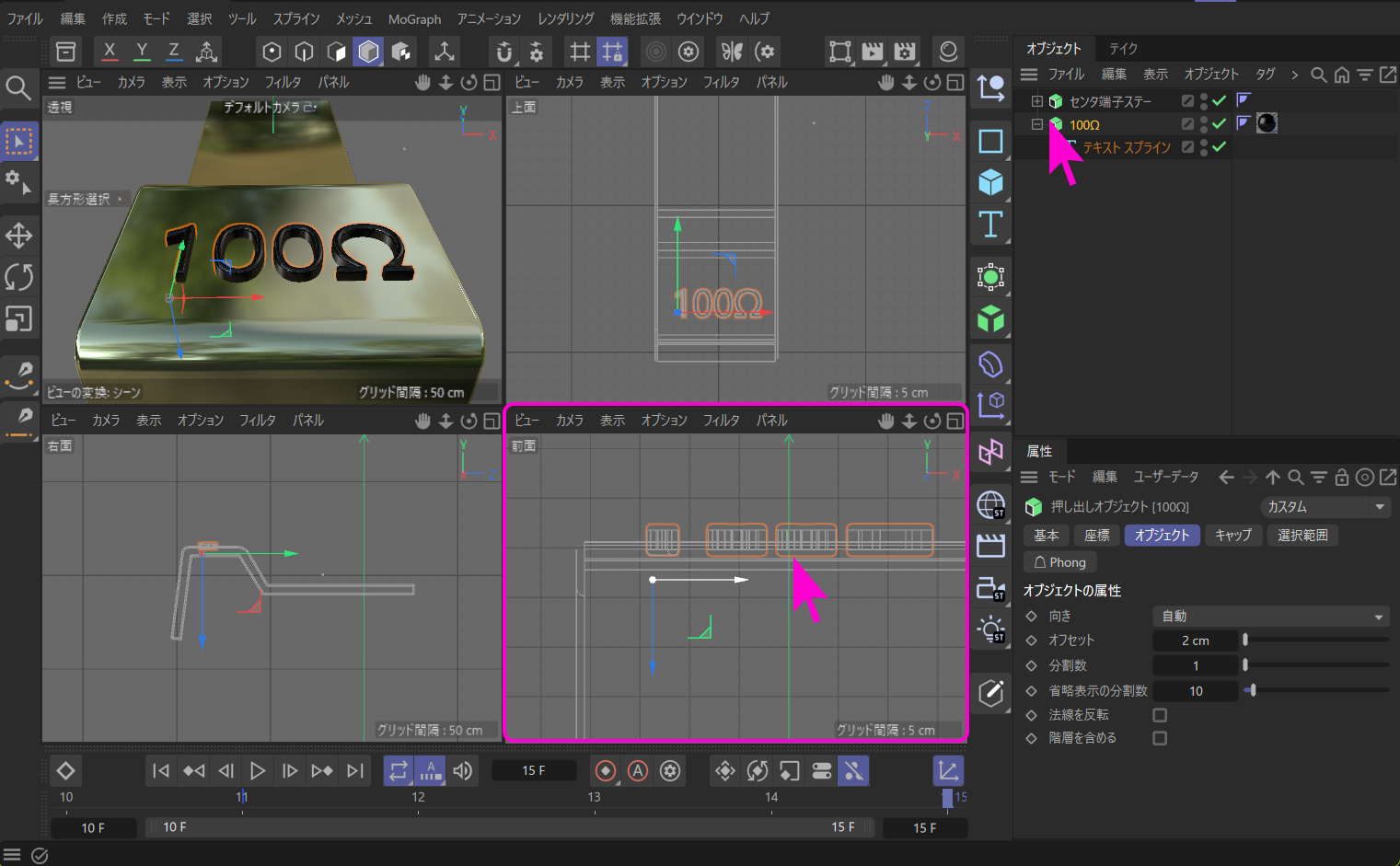This screenshot has height=866, width=1400.
Task: Toggle green checkmark for テキスト スプライン
Action: 1220,147
